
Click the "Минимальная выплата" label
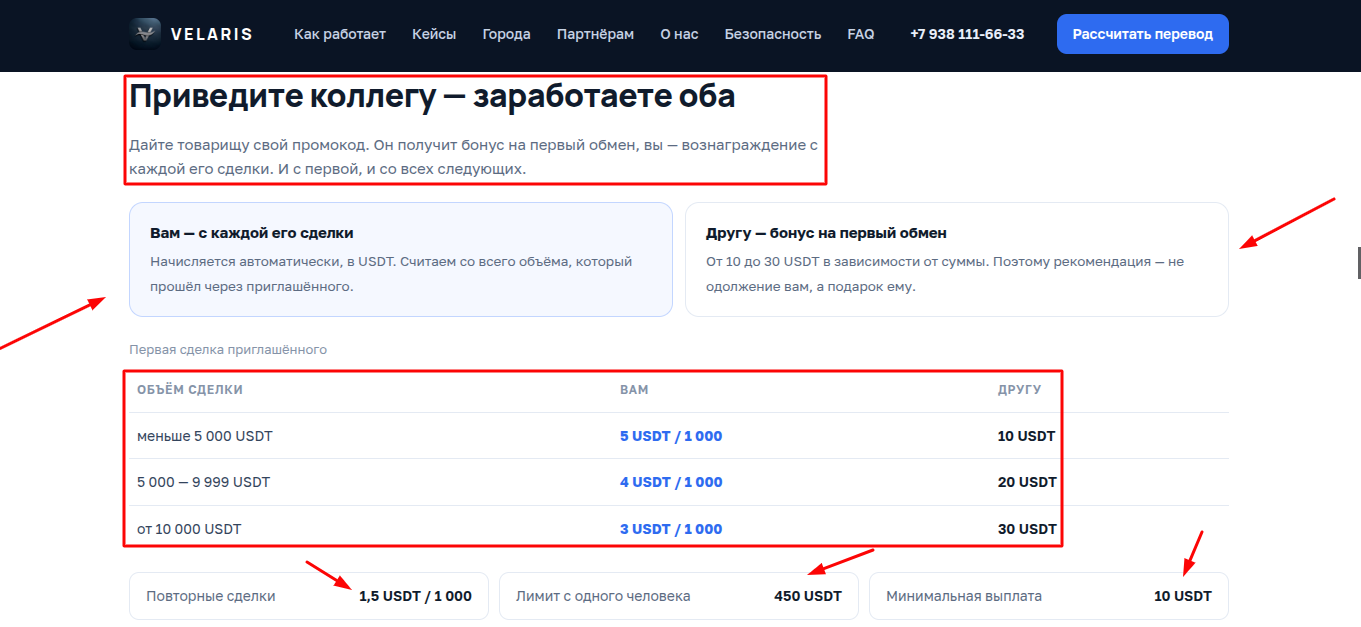pyautogui.click(x=964, y=596)
